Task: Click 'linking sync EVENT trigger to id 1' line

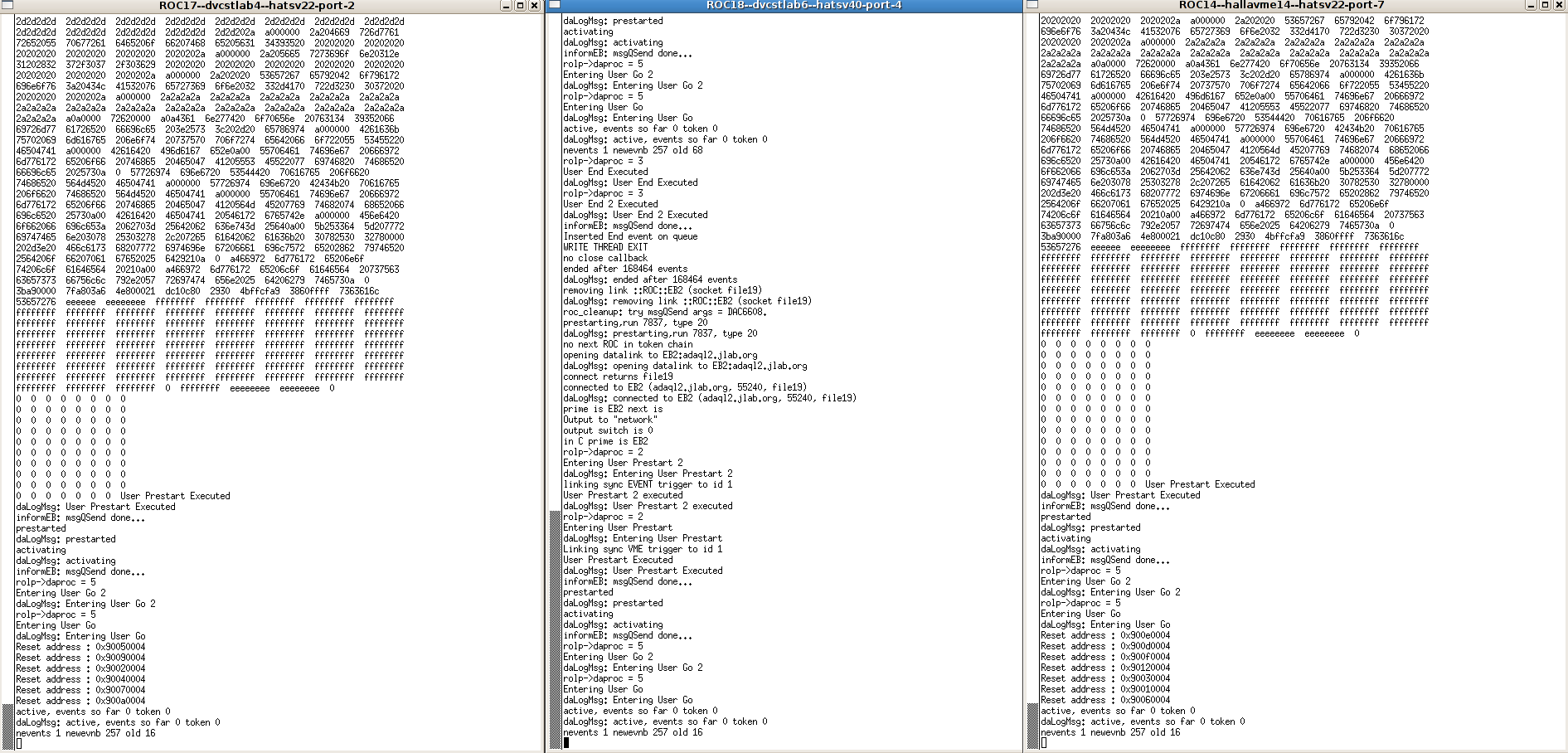Action: click(648, 484)
